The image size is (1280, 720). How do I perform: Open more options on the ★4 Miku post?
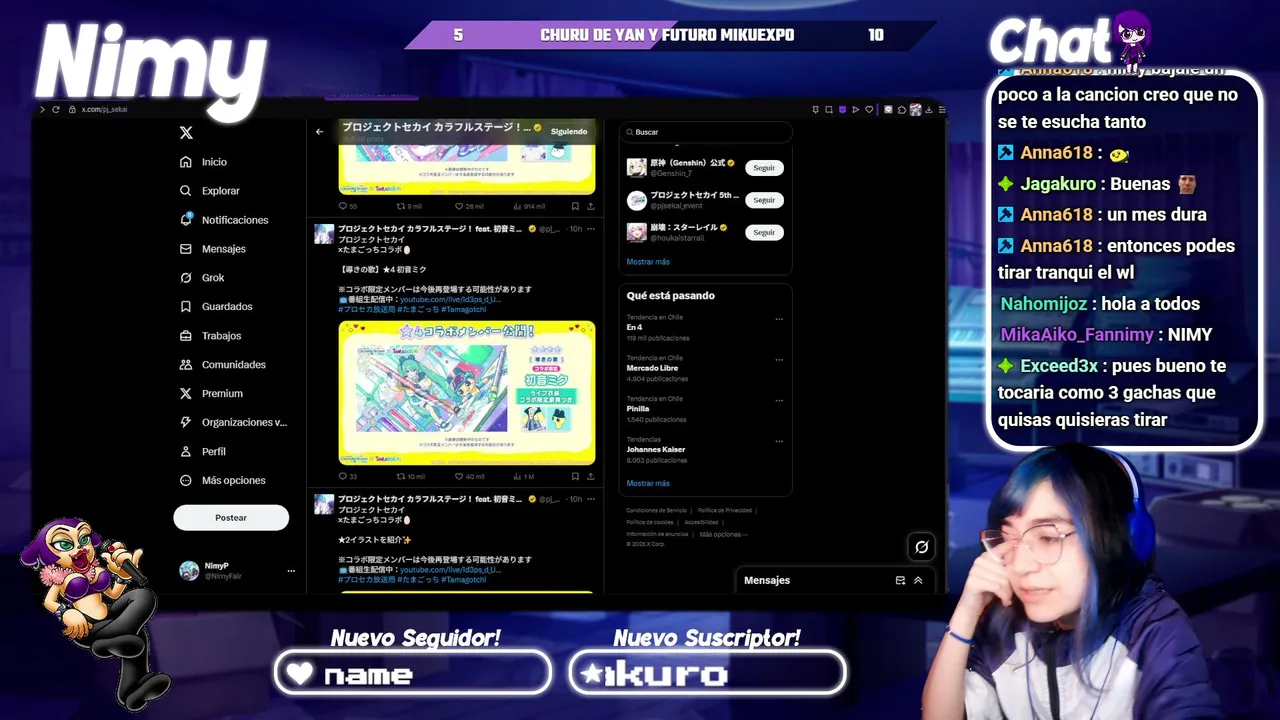pos(591,229)
